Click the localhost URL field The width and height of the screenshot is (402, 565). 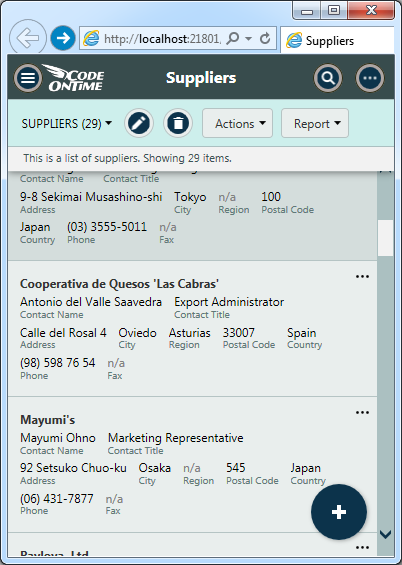[x=162, y=38]
